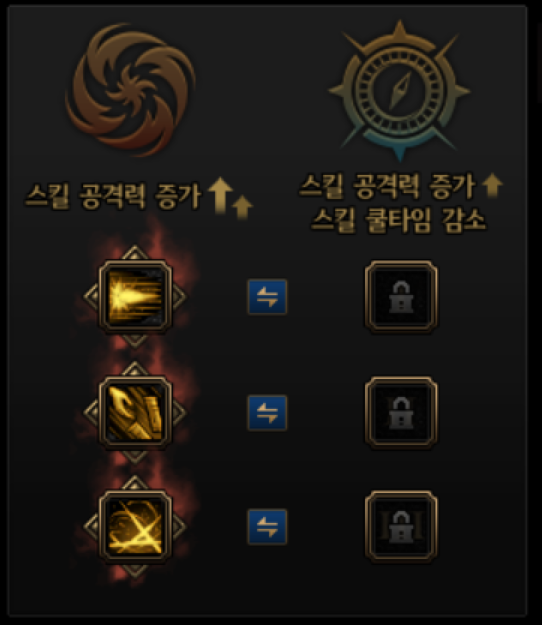This screenshot has height=625, width=542.
Task: Open the second-row locked padlock slot
Action: (x=401, y=413)
